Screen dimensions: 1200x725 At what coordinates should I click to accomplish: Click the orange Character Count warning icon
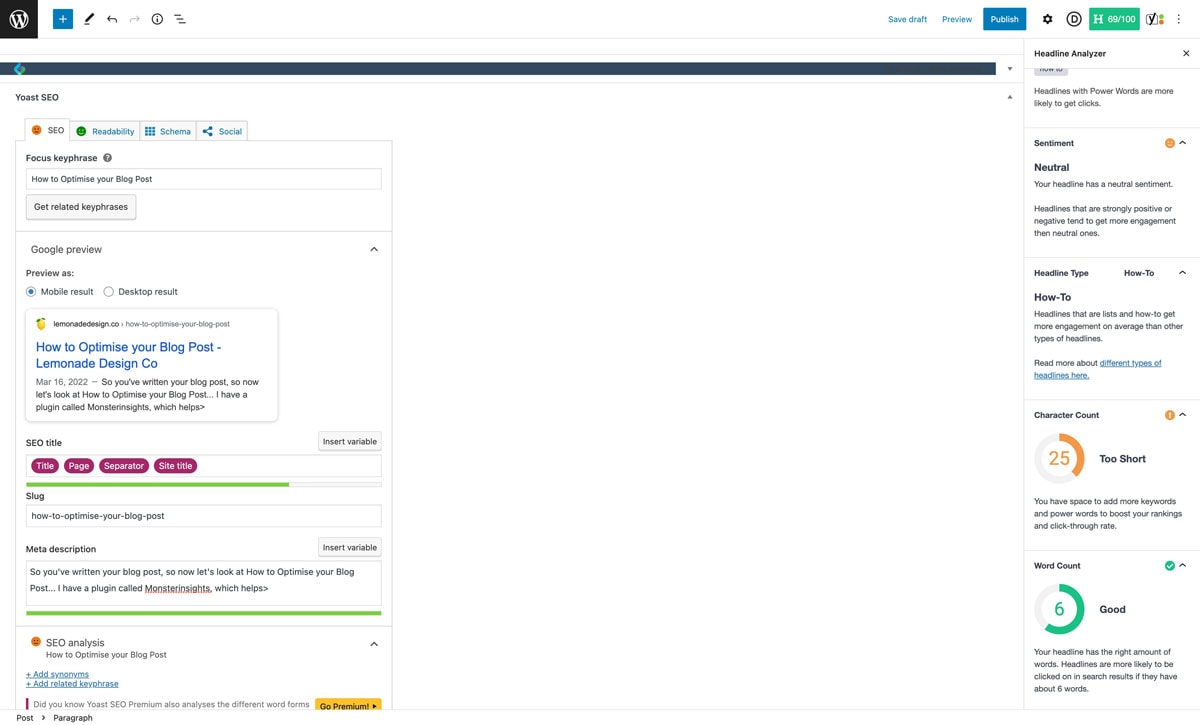coord(1169,415)
